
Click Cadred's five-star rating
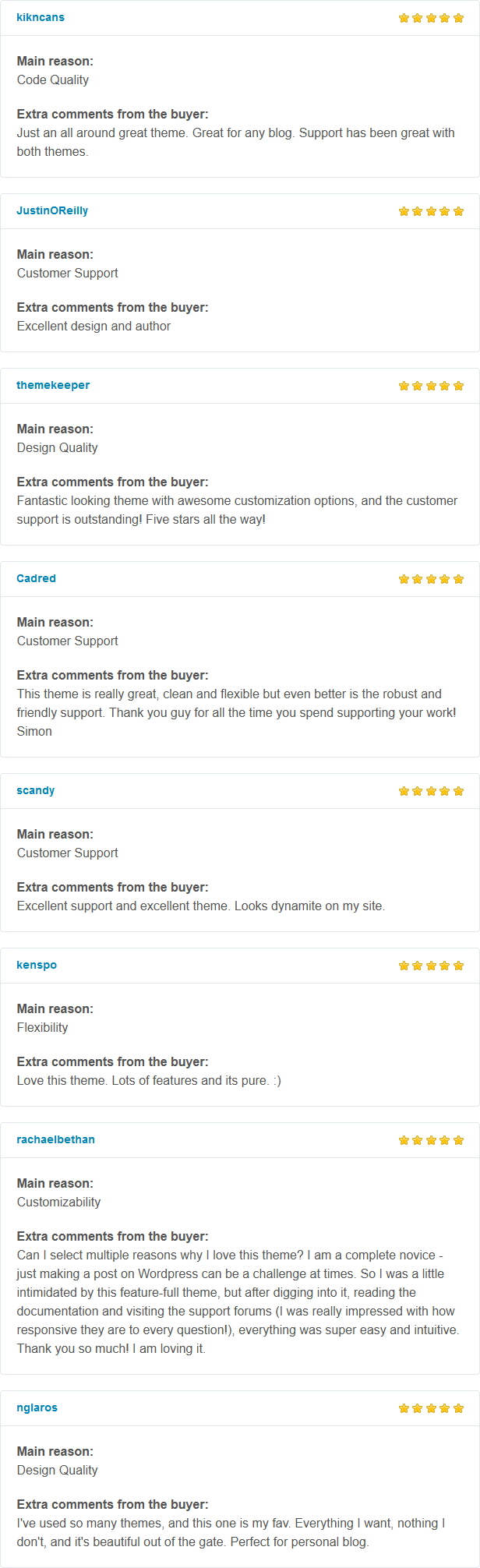[x=431, y=579]
